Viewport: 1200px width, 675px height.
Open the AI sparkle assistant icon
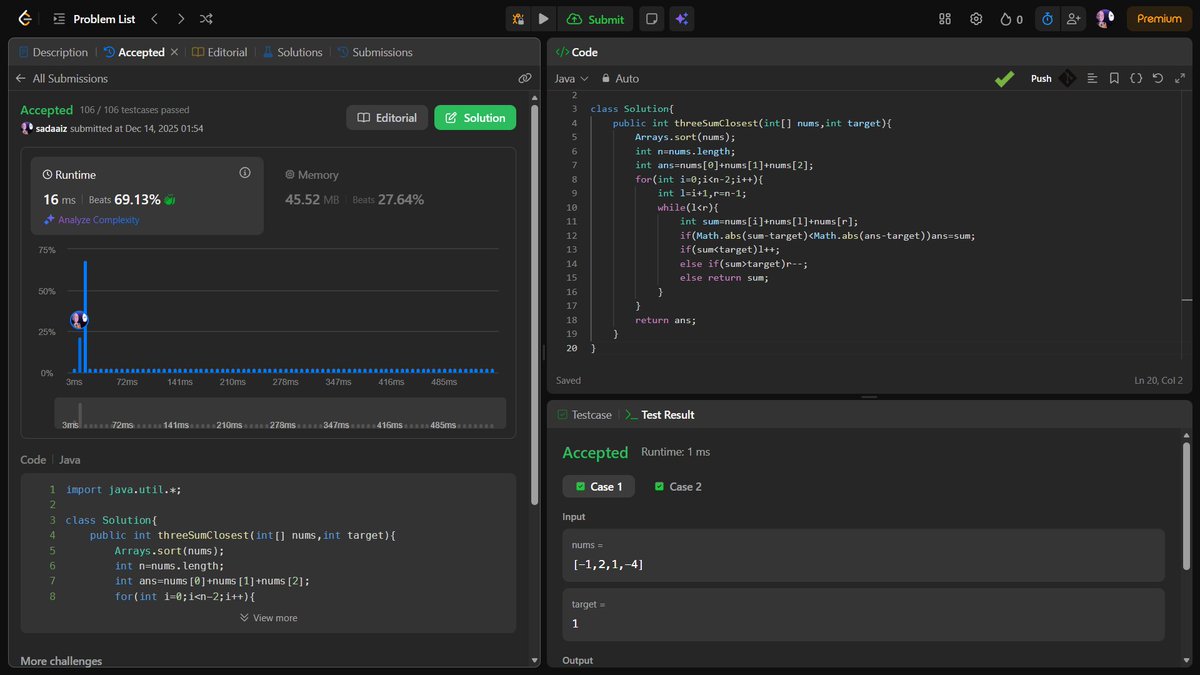pyautogui.click(x=682, y=18)
